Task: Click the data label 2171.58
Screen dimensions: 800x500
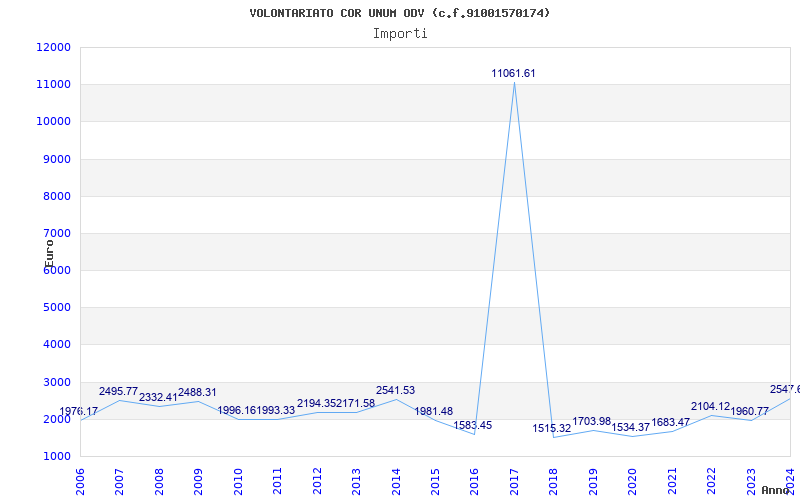Action: click(355, 403)
